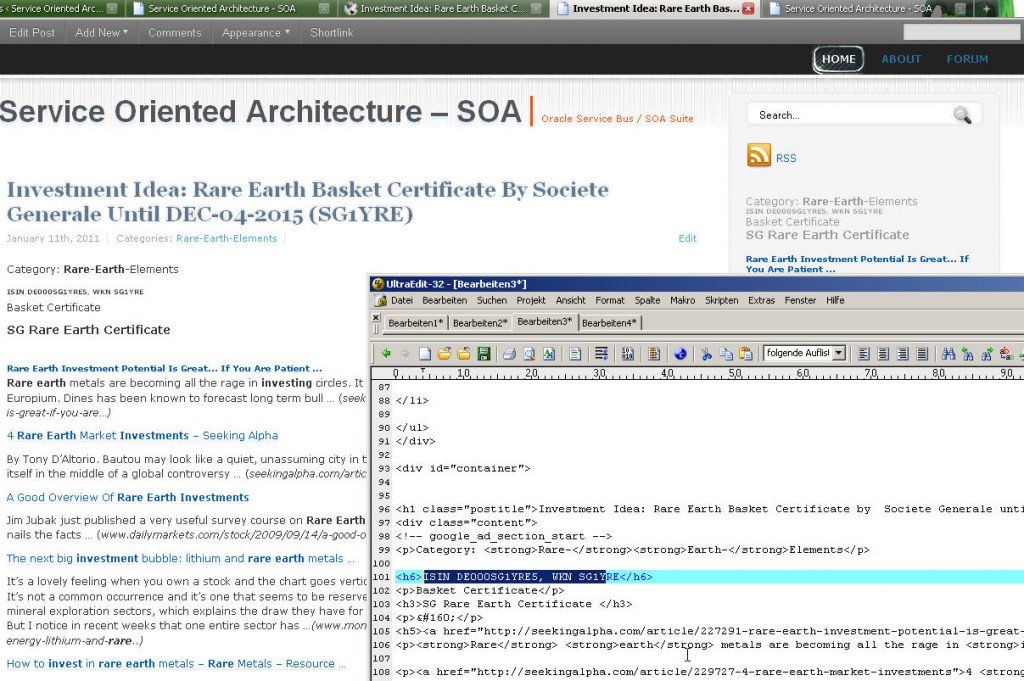1024x681 pixels.
Task: Click Comments in admin bar
Action: 174,32
